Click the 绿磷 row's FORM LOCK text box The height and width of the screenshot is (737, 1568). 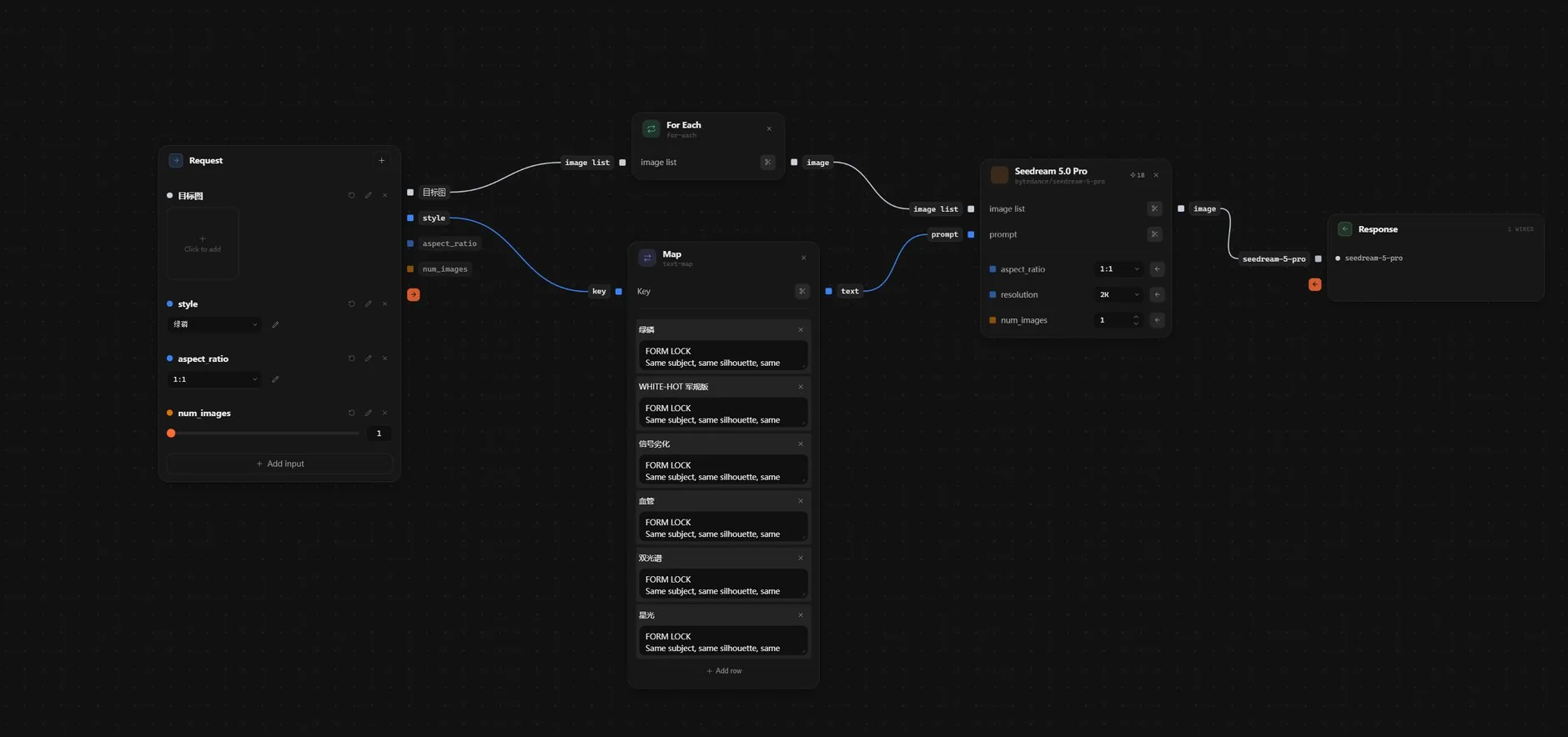(723, 357)
